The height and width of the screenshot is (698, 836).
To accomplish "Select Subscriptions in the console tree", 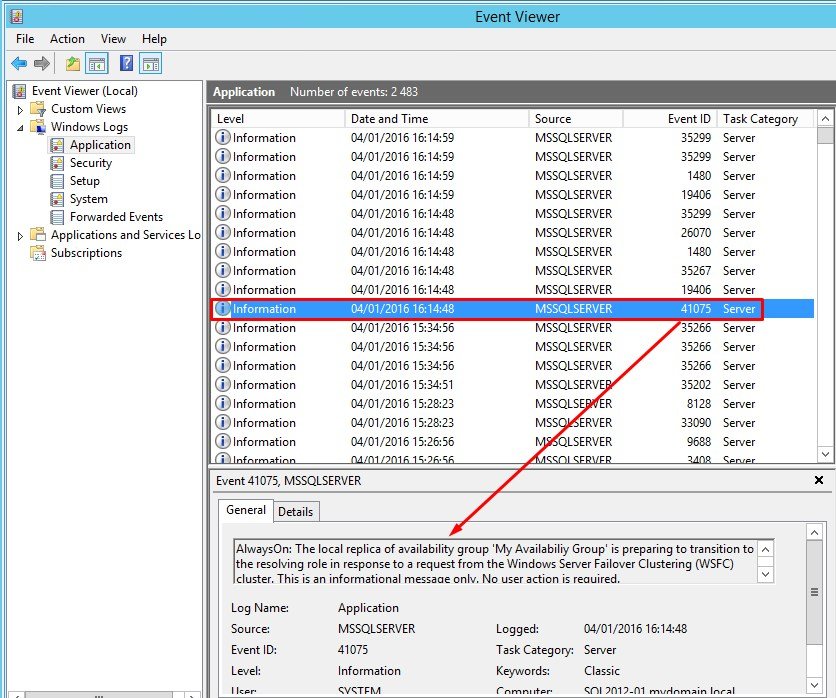I will tap(86, 253).
